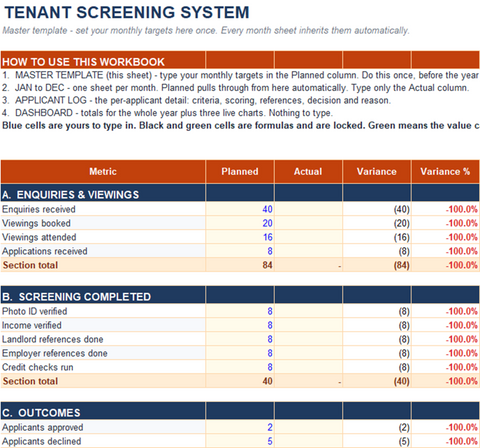Select the Section total (40) Variance cell
This screenshot has width=480, height=448.
pos(377,381)
